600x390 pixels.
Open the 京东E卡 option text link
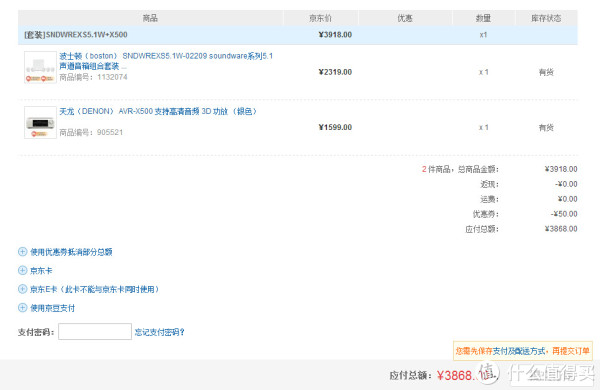point(94,289)
